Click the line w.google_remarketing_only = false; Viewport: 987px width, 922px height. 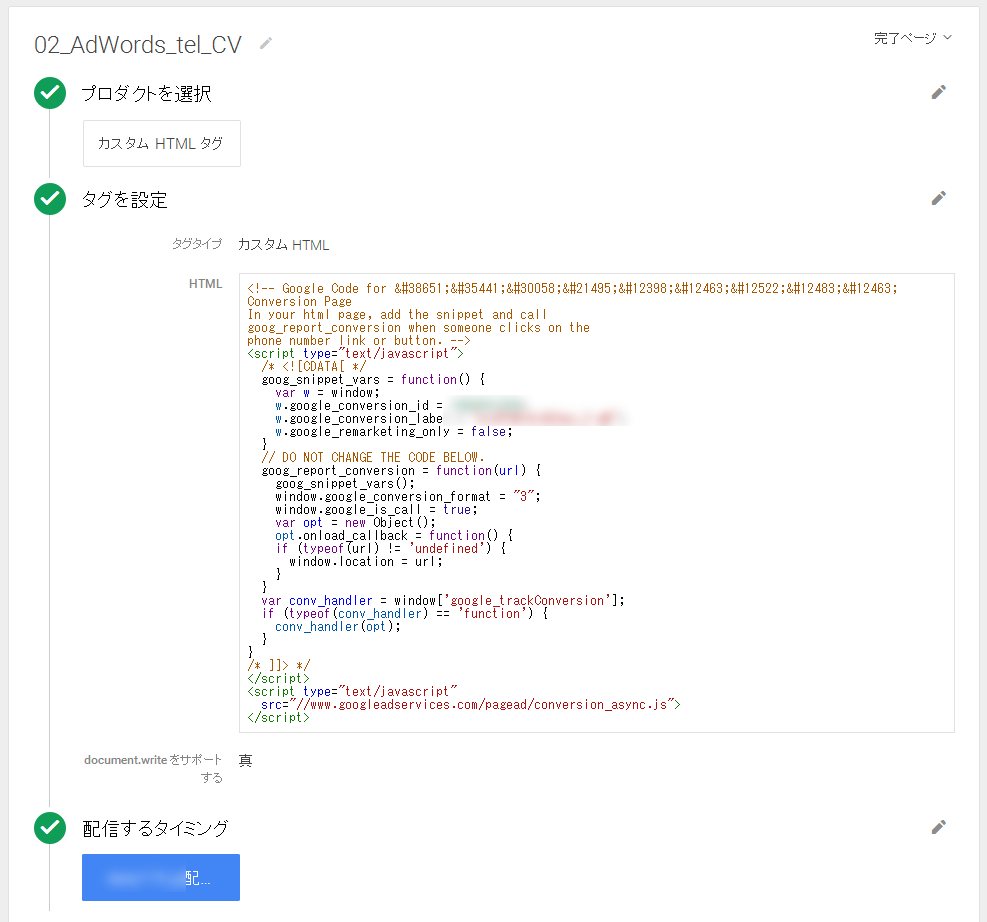[x=394, y=432]
